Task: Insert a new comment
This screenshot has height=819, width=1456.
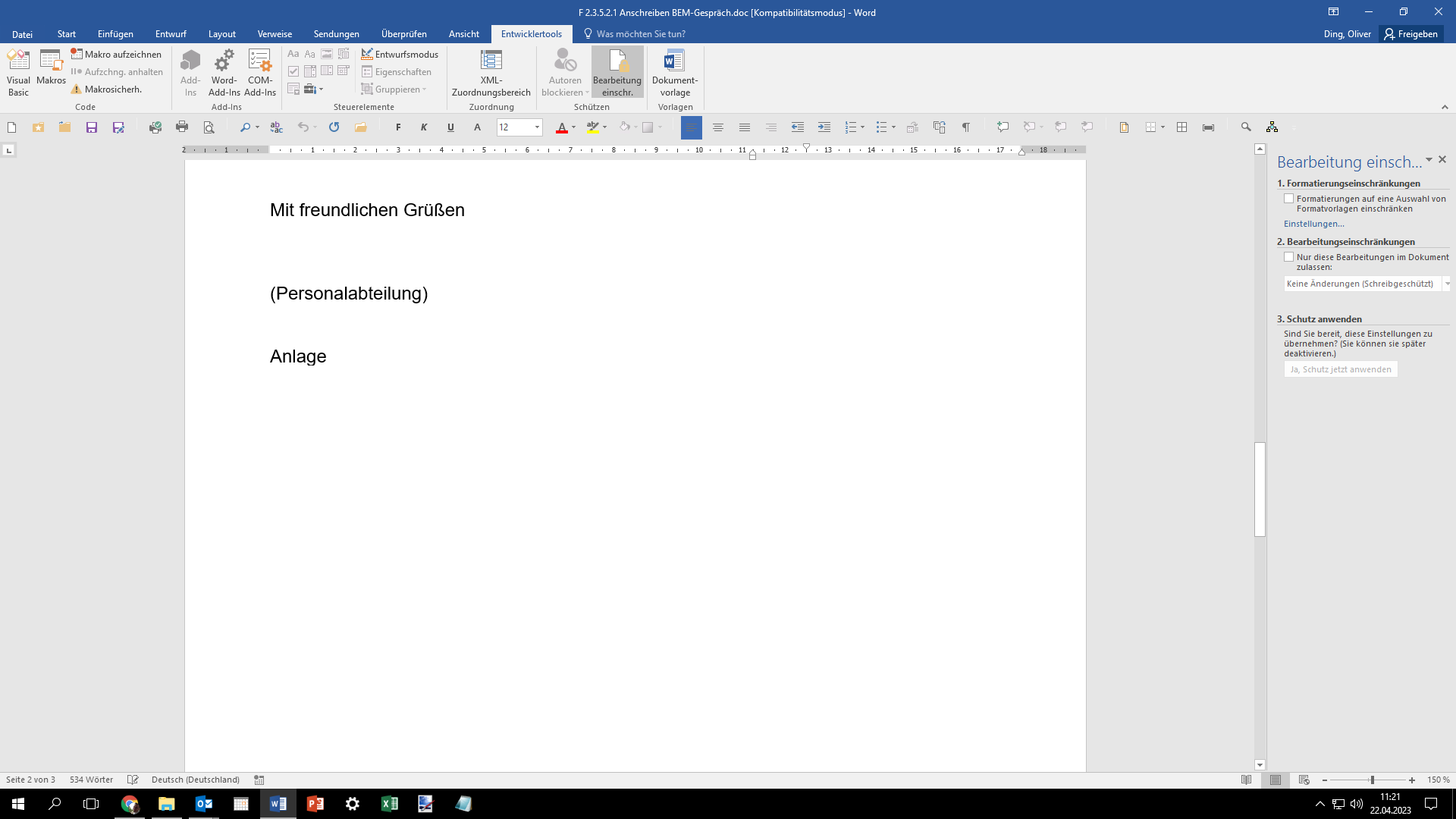Action: tap(1003, 127)
